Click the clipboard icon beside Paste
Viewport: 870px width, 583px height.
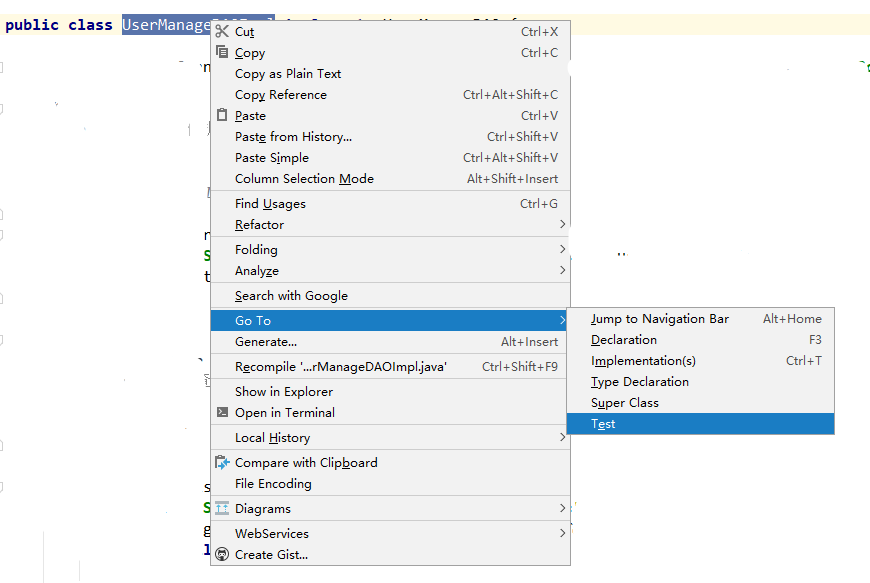point(222,115)
